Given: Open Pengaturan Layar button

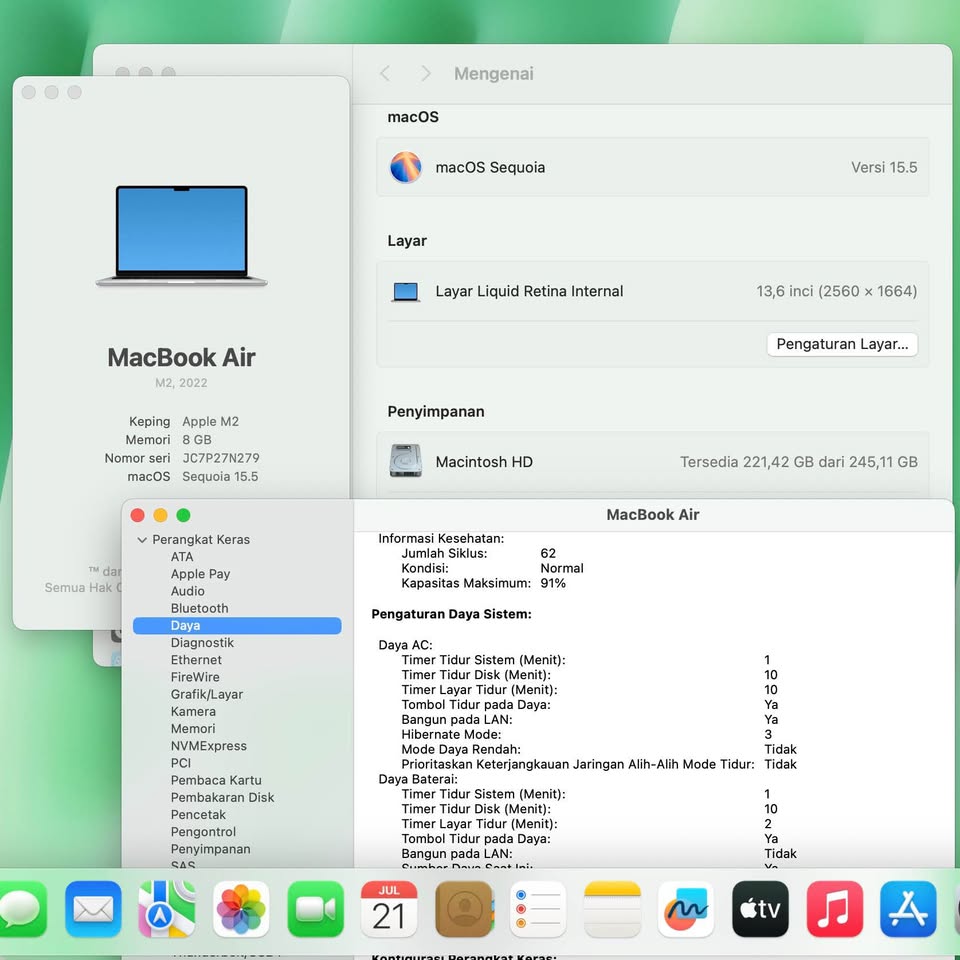Looking at the screenshot, I should [842, 344].
